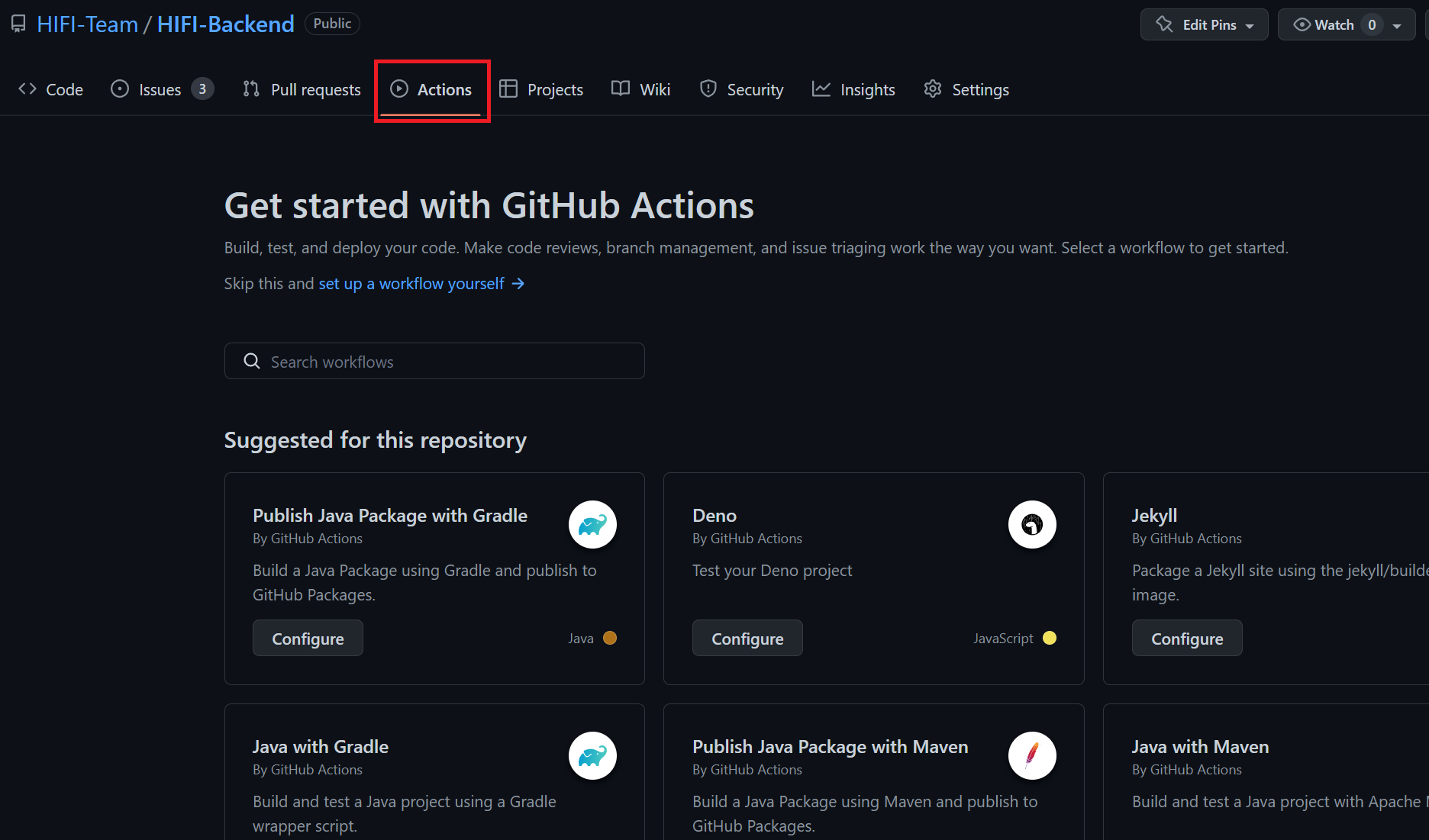Click the Java language label
1429x840 pixels.
pos(581,639)
